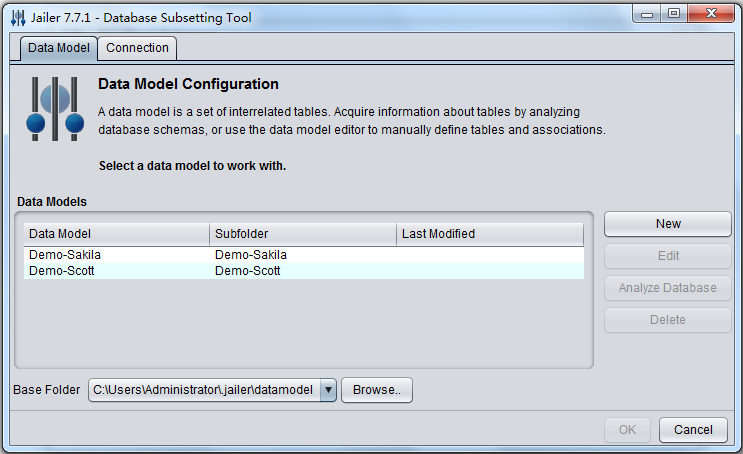Maximize the Jailer window
This screenshot has width=743, height=454.
pyautogui.click(x=674, y=14)
